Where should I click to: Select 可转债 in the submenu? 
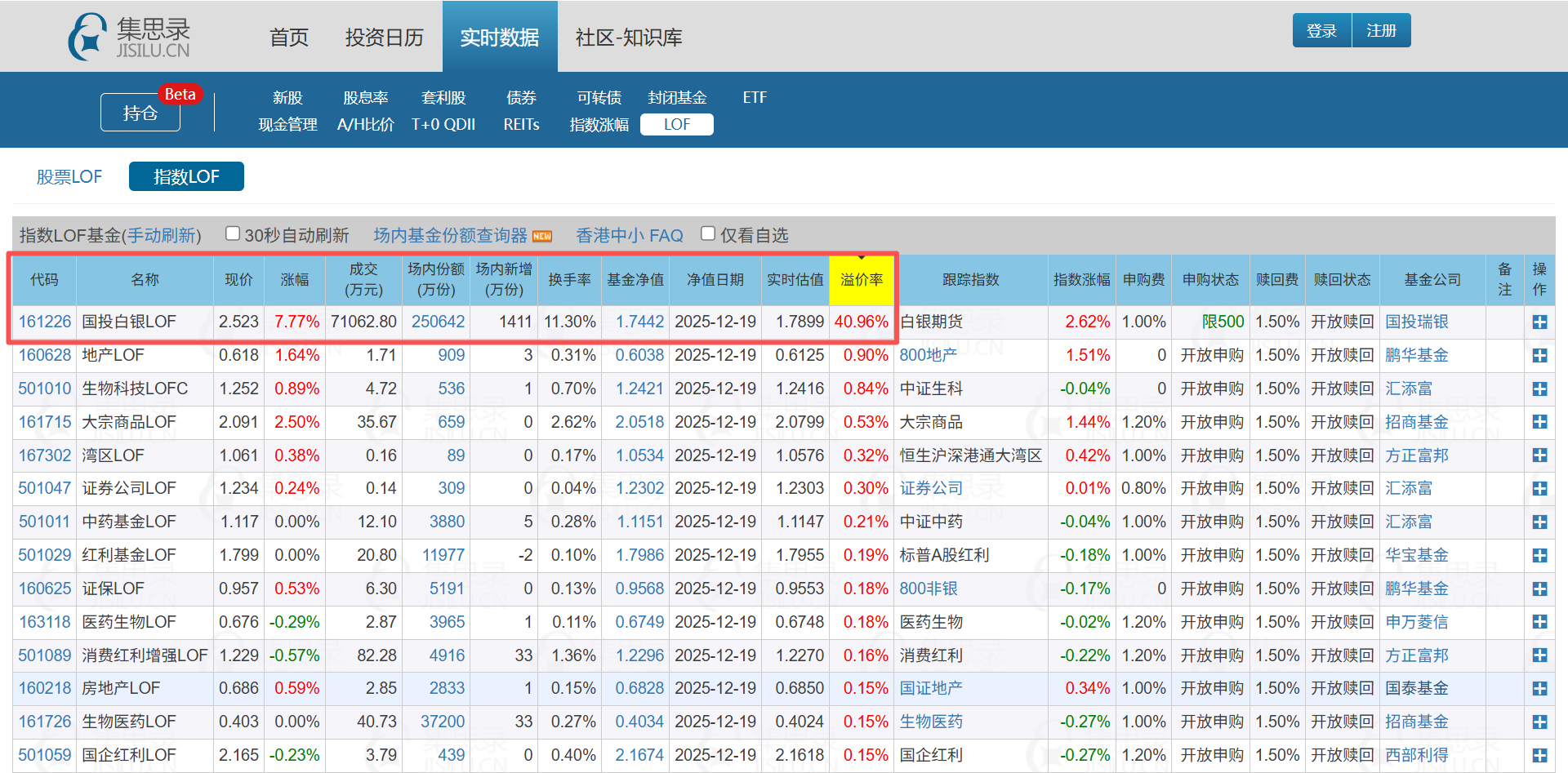click(x=599, y=97)
